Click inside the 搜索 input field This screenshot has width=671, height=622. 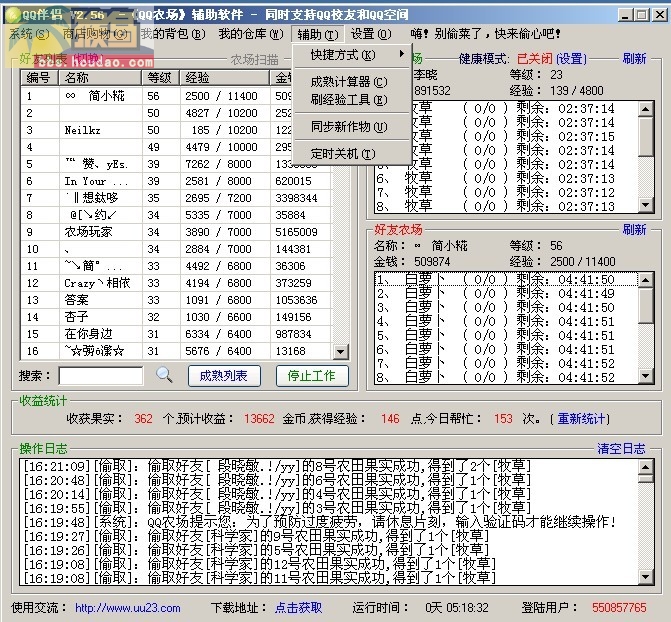[x=101, y=376]
